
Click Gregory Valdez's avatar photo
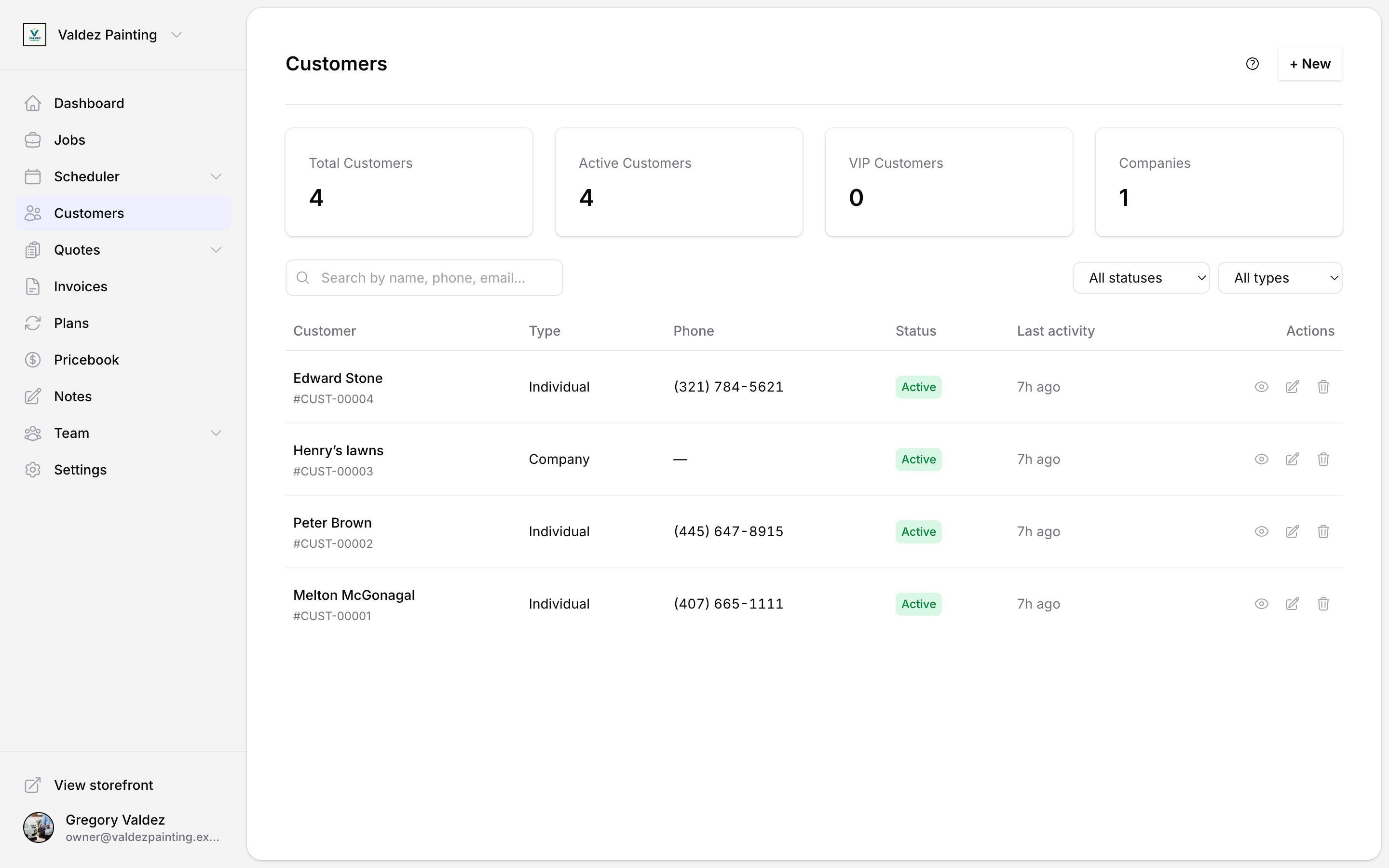click(39, 827)
